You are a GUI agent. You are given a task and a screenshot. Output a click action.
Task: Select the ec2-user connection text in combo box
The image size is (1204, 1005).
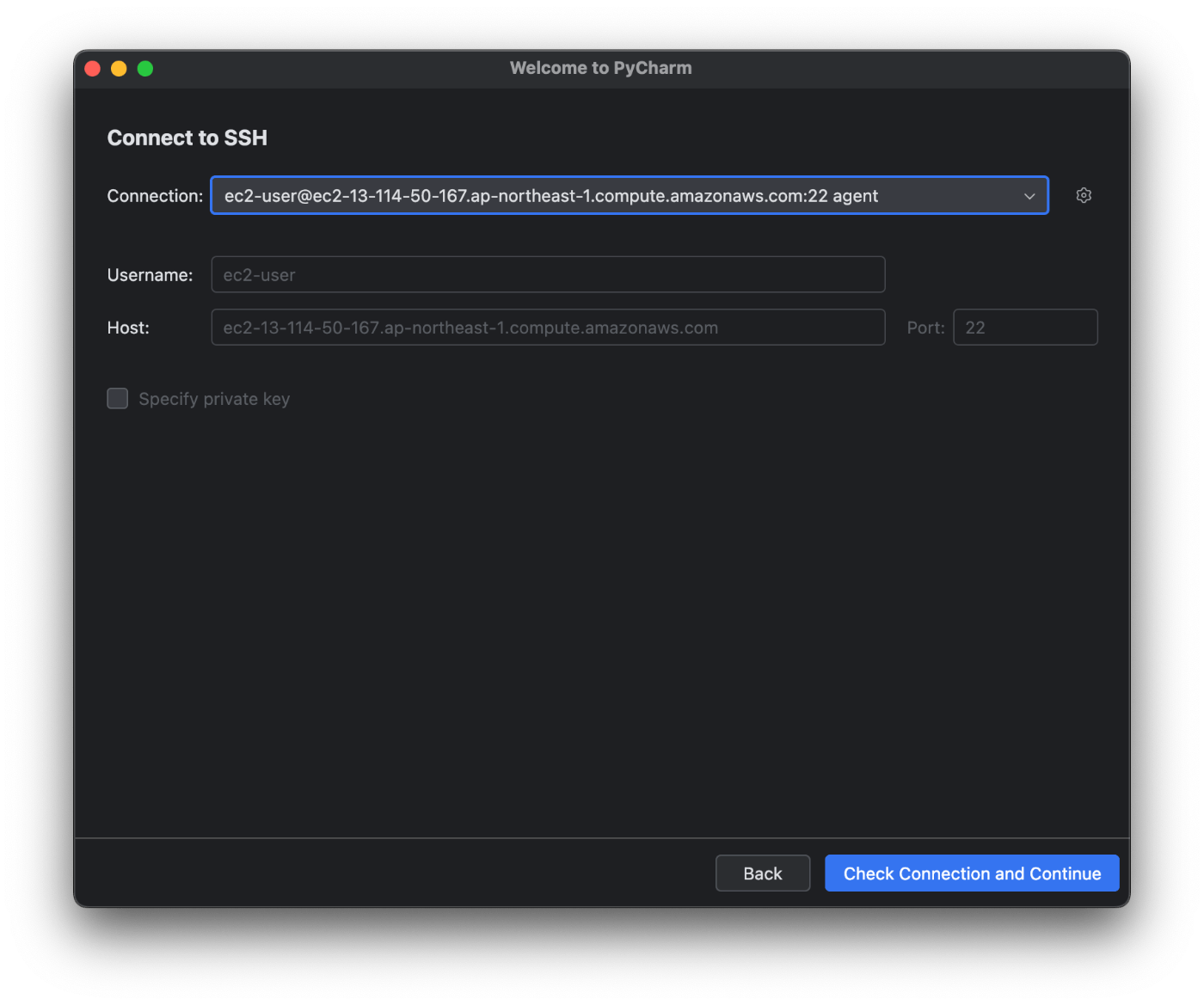(551, 196)
